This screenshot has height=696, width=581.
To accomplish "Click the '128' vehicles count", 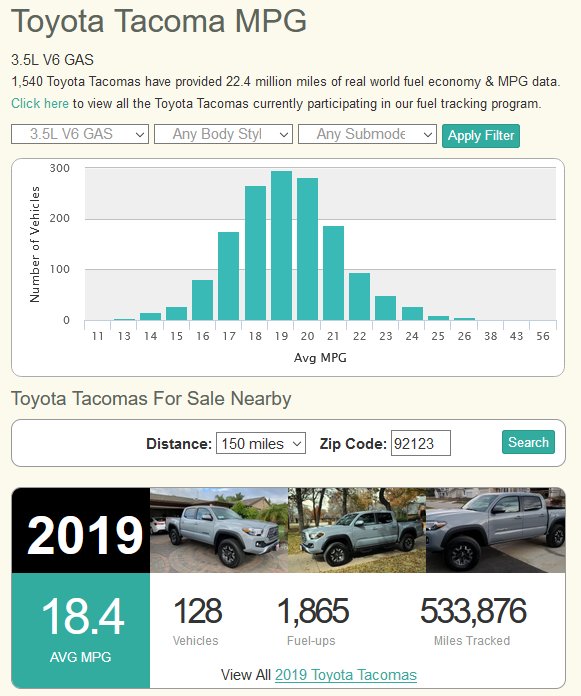I will tap(198, 611).
